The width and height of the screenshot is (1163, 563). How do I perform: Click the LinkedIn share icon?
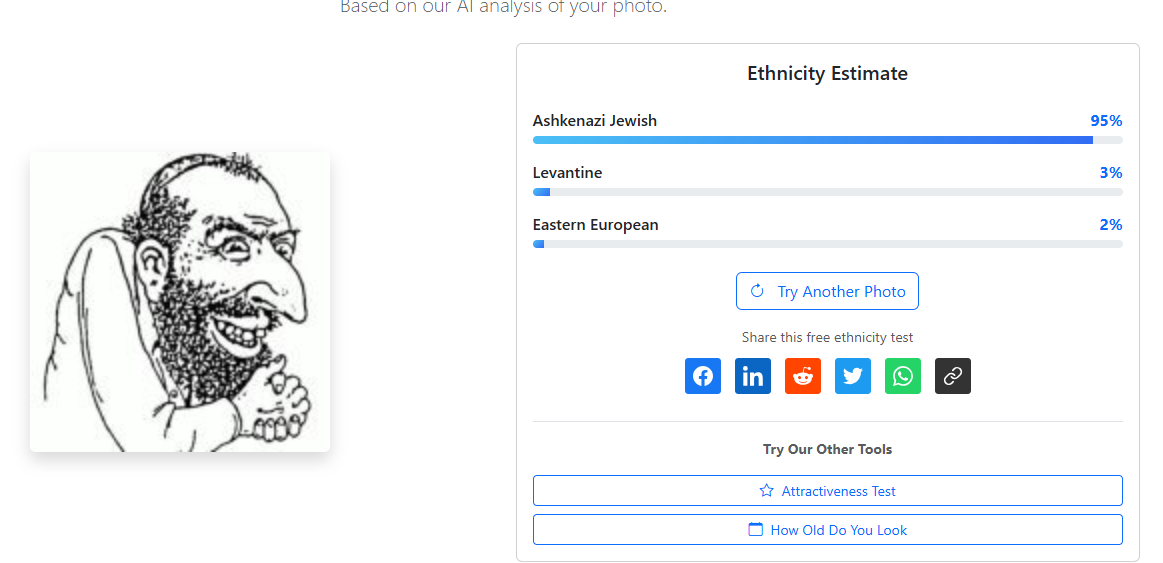pos(753,376)
